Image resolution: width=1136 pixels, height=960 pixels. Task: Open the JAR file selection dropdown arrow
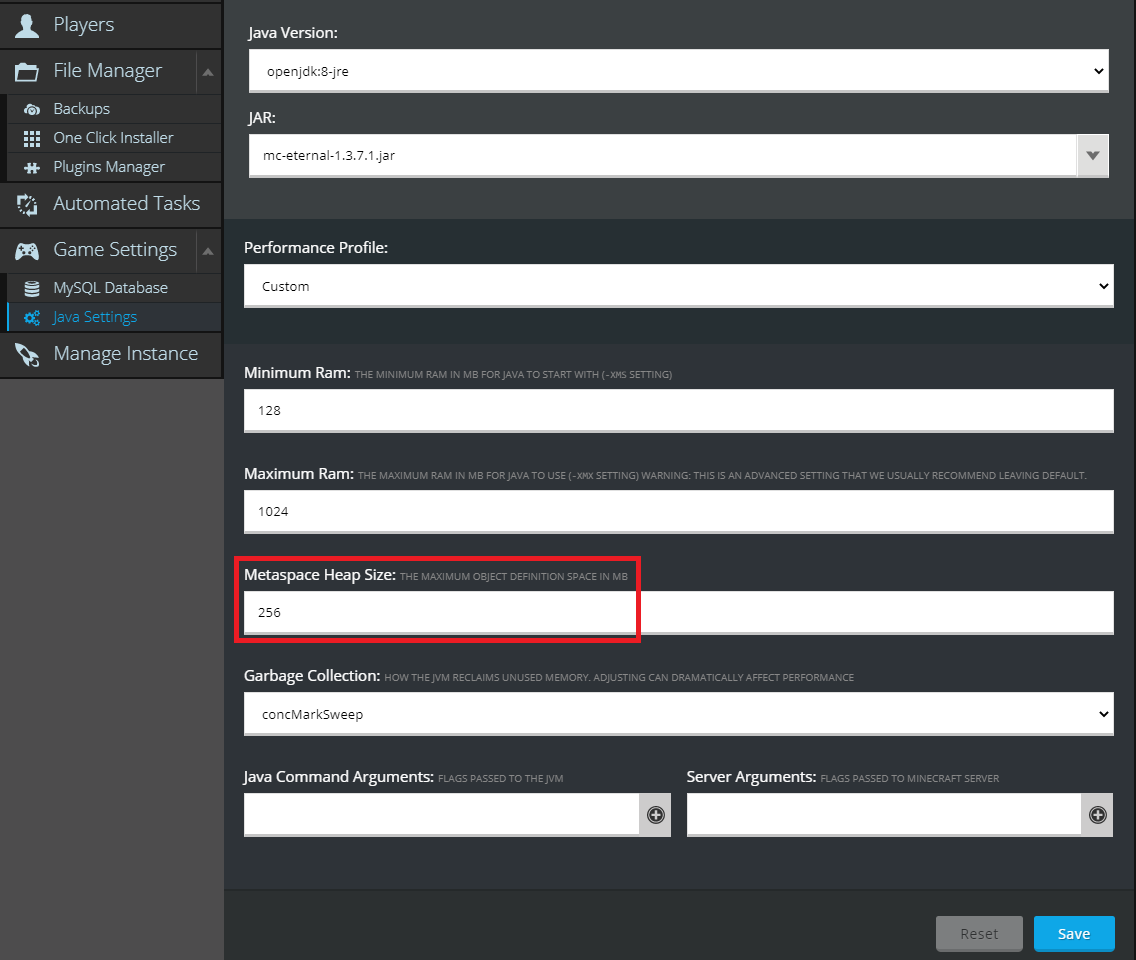1092,156
